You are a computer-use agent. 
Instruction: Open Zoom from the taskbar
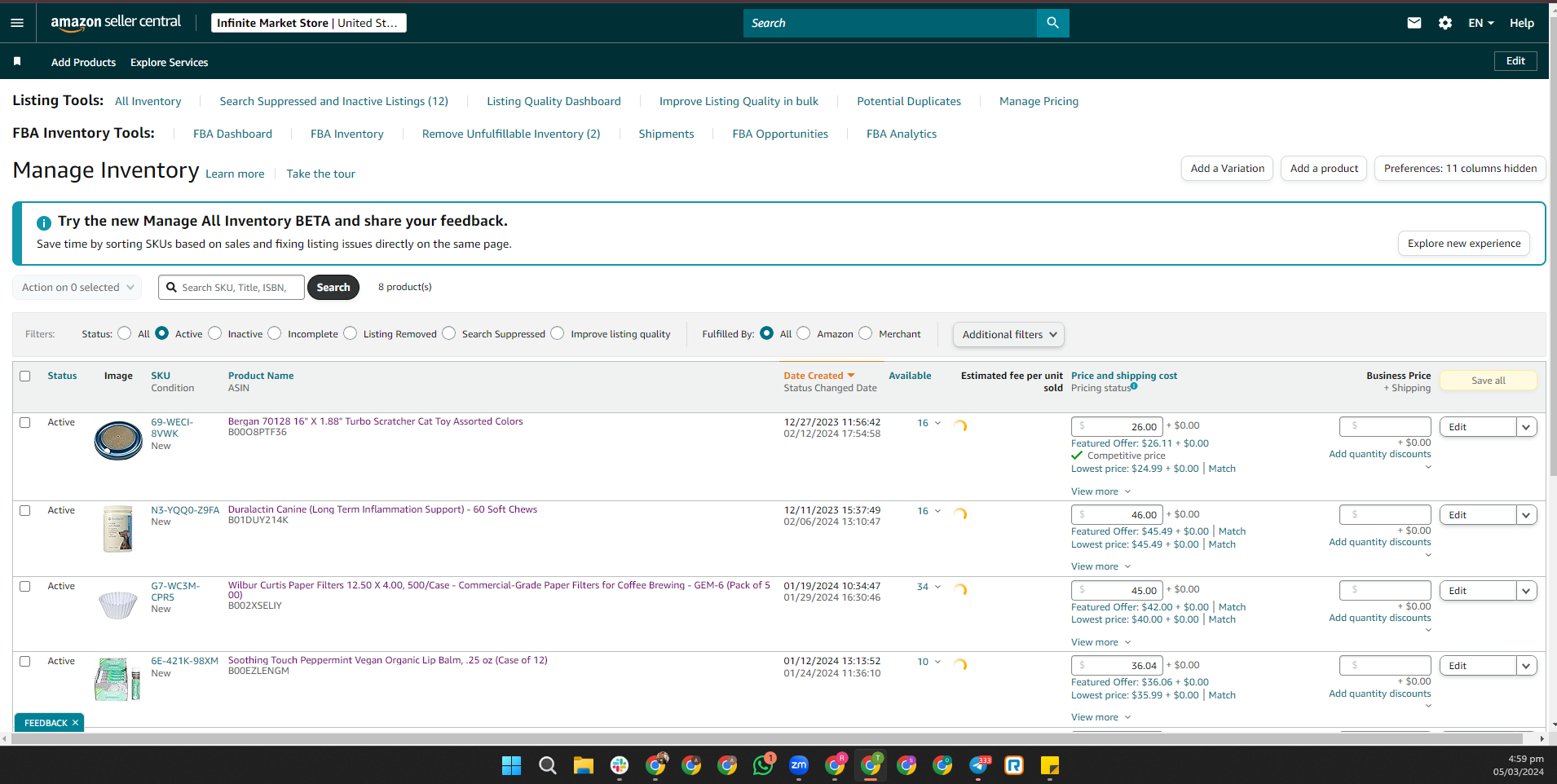click(799, 765)
